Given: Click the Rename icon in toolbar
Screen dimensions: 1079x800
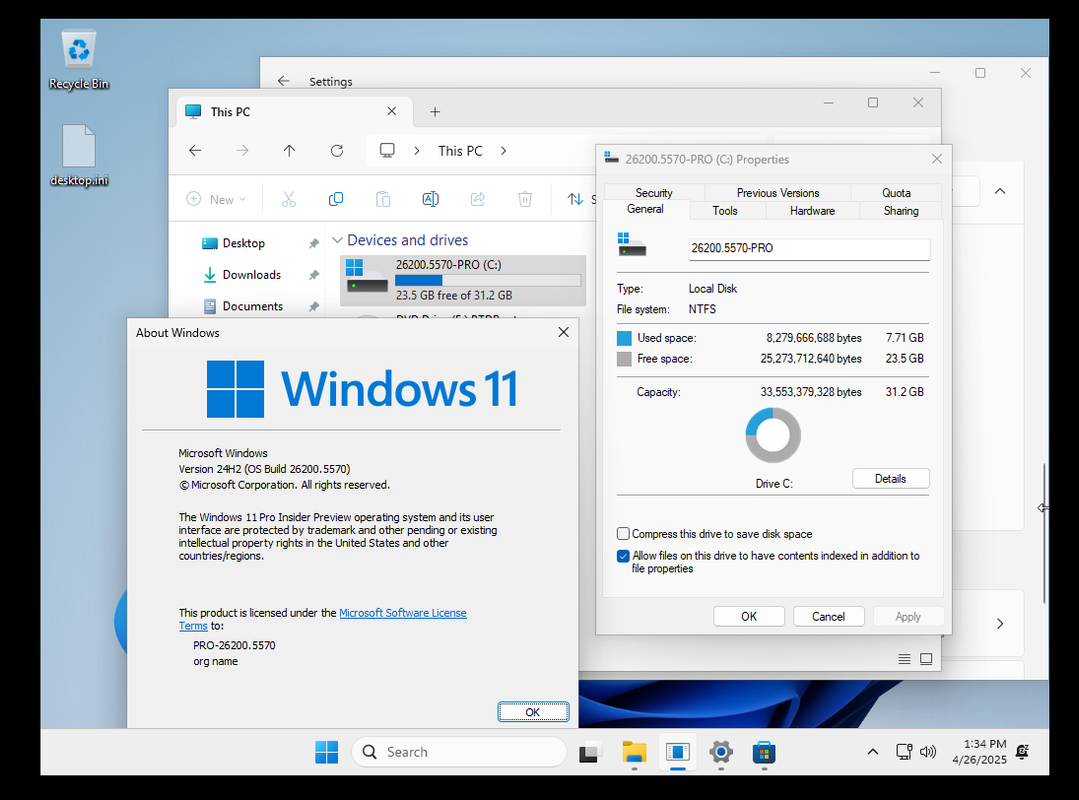Looking at the screenshot, I should 431,199.
